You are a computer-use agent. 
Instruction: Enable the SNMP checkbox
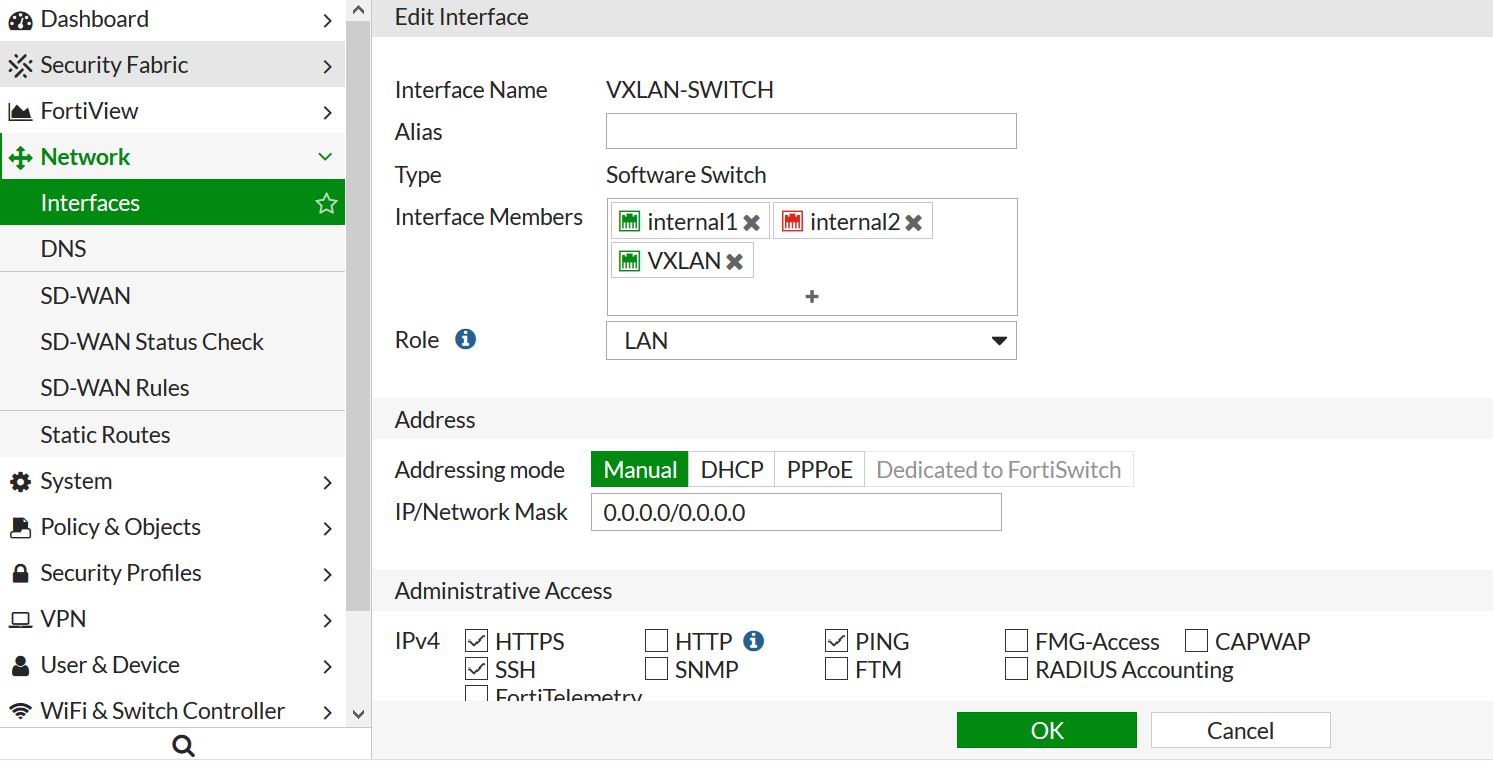coord(657,669)
